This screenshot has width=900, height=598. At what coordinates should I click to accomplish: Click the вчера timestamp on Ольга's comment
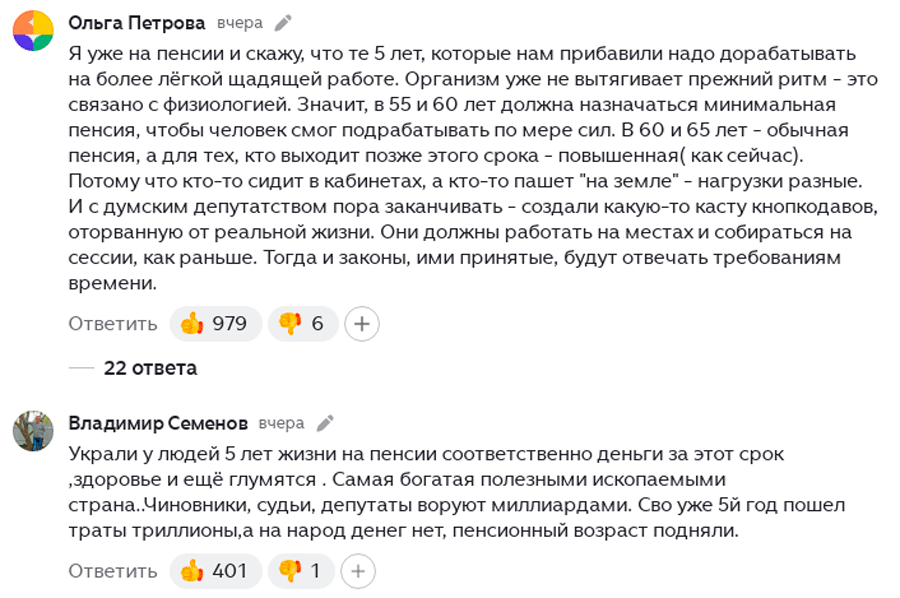(240, 23)
